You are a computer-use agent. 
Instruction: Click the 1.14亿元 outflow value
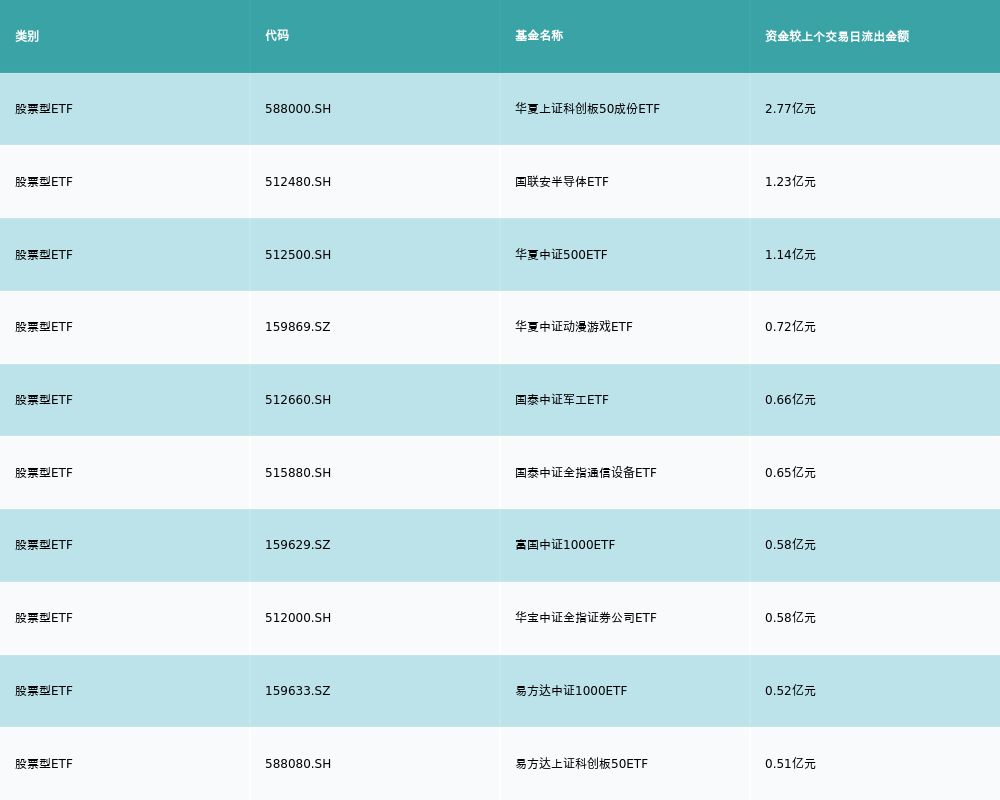[790, 255]
